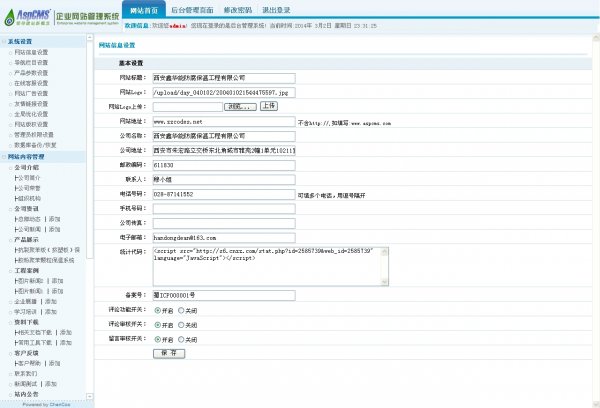Viewport: 600px width, 408px height.
Task: Click the empty 手机号码 field
Action: pyautogui.click(x=224, y=209)
